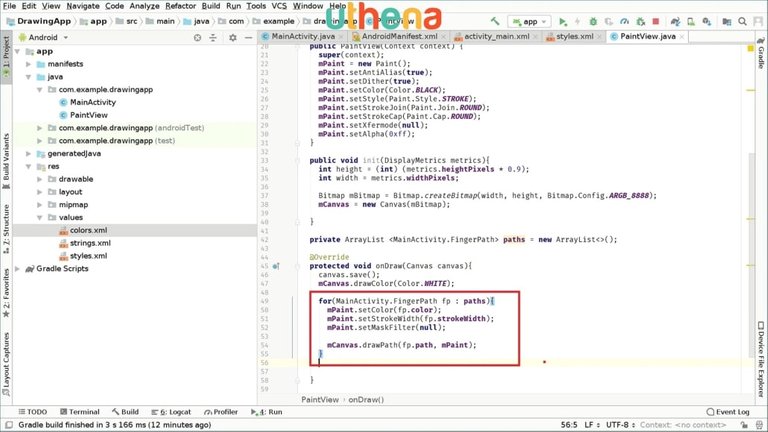
Task: Select strings.xml in the project tree
Action: pos(89,243)
